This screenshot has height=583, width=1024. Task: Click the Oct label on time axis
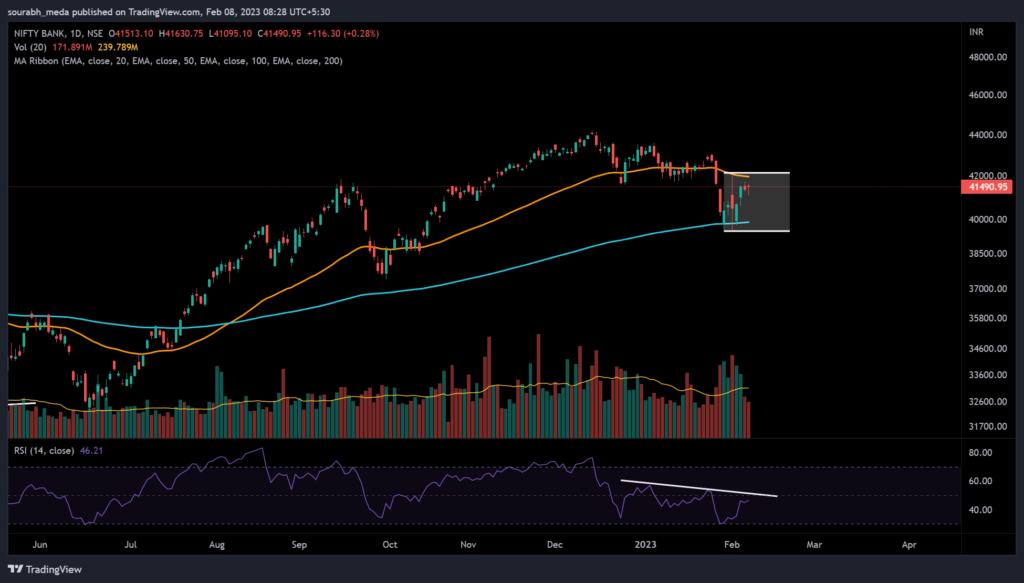point(390,544)
